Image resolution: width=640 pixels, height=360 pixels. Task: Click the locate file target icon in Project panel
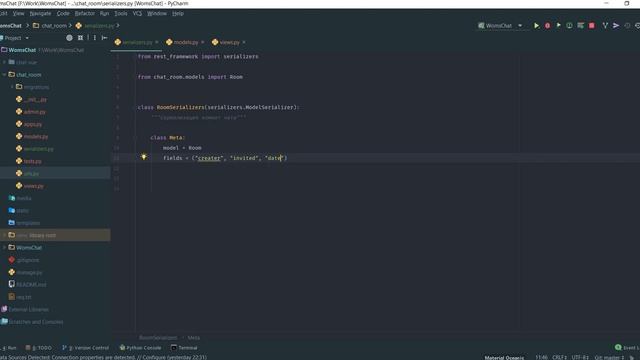click(x=69, y=38)
